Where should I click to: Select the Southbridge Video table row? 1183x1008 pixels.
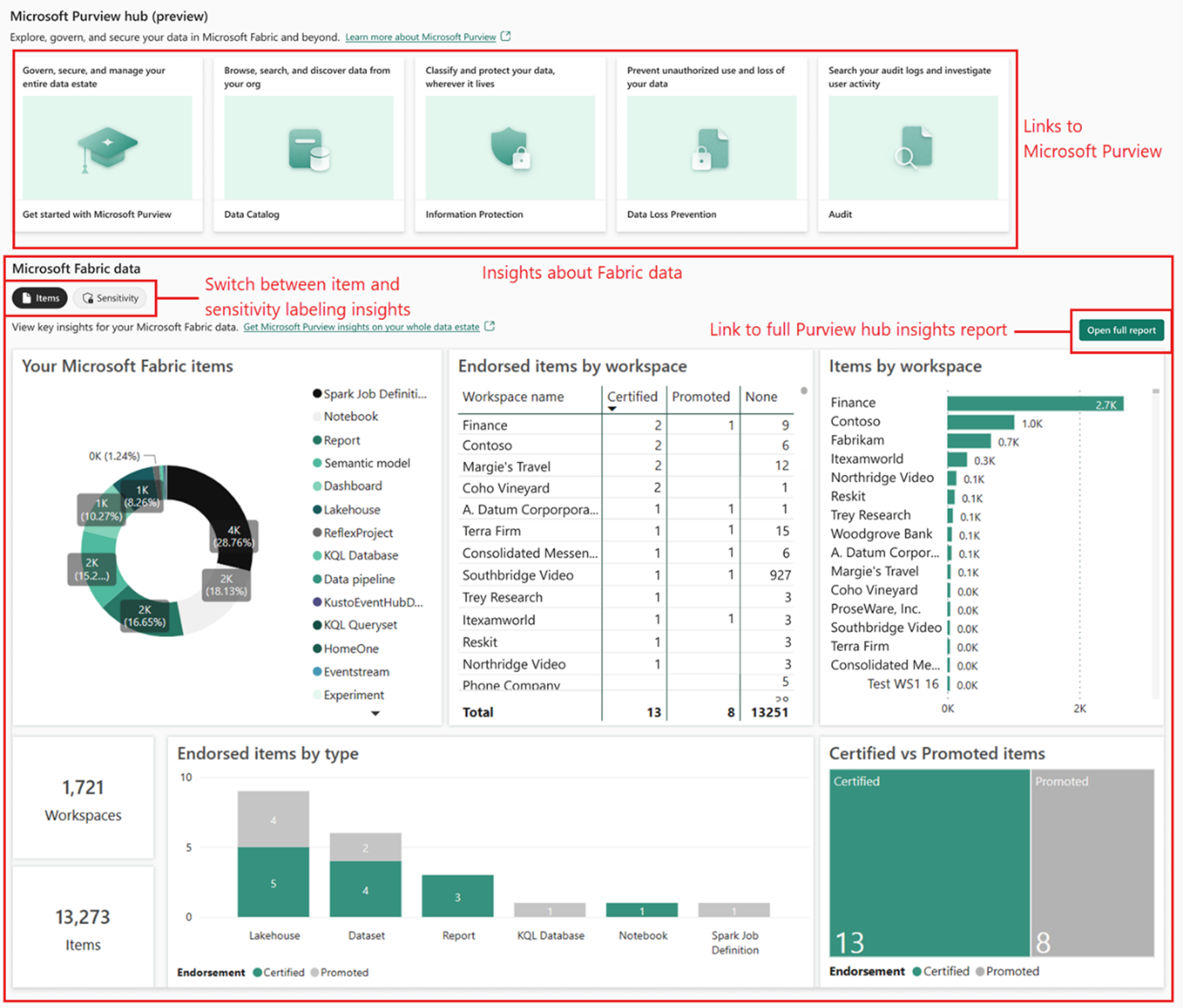click(x=626, y=576)
